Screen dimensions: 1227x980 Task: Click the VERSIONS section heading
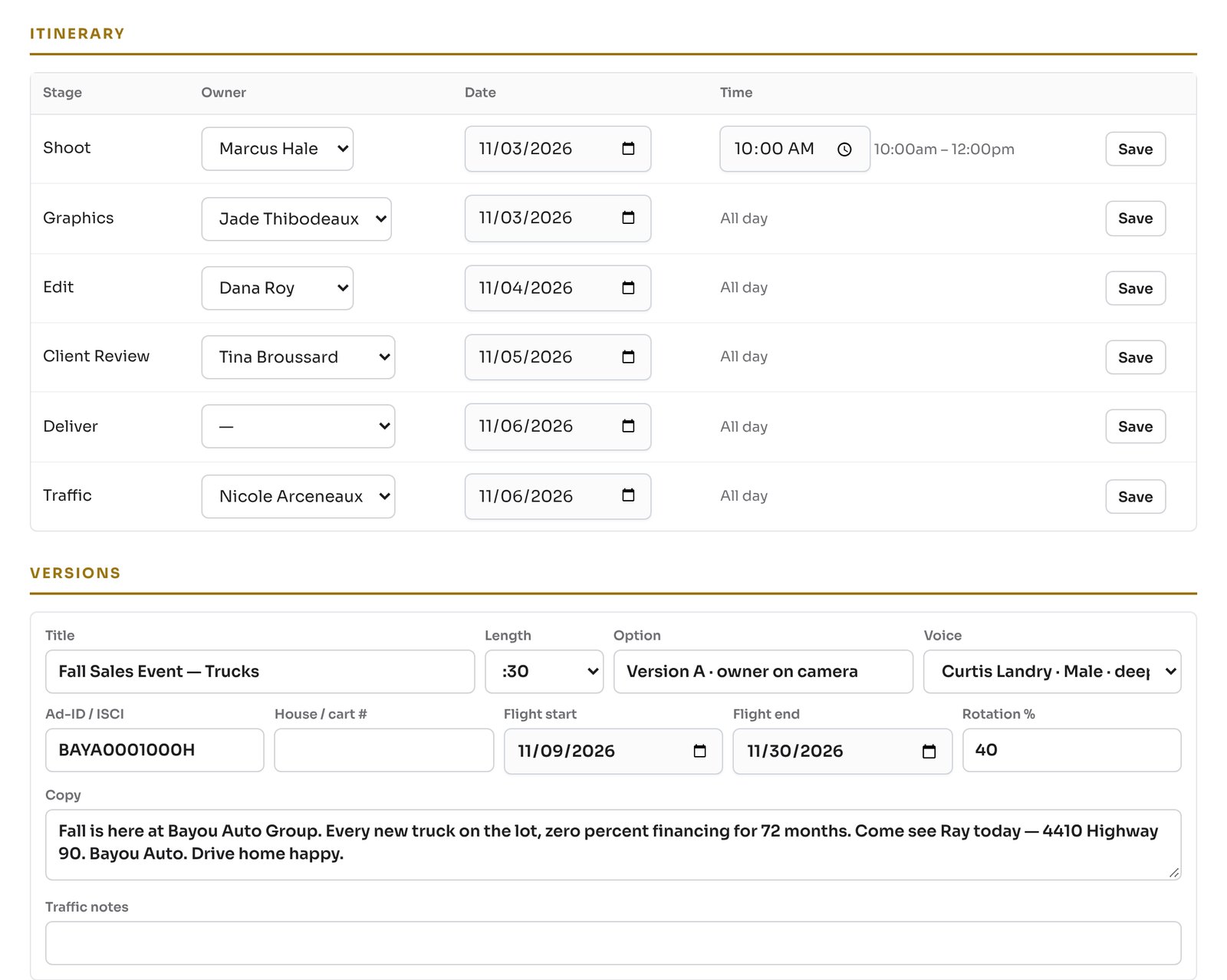[75, 573]
